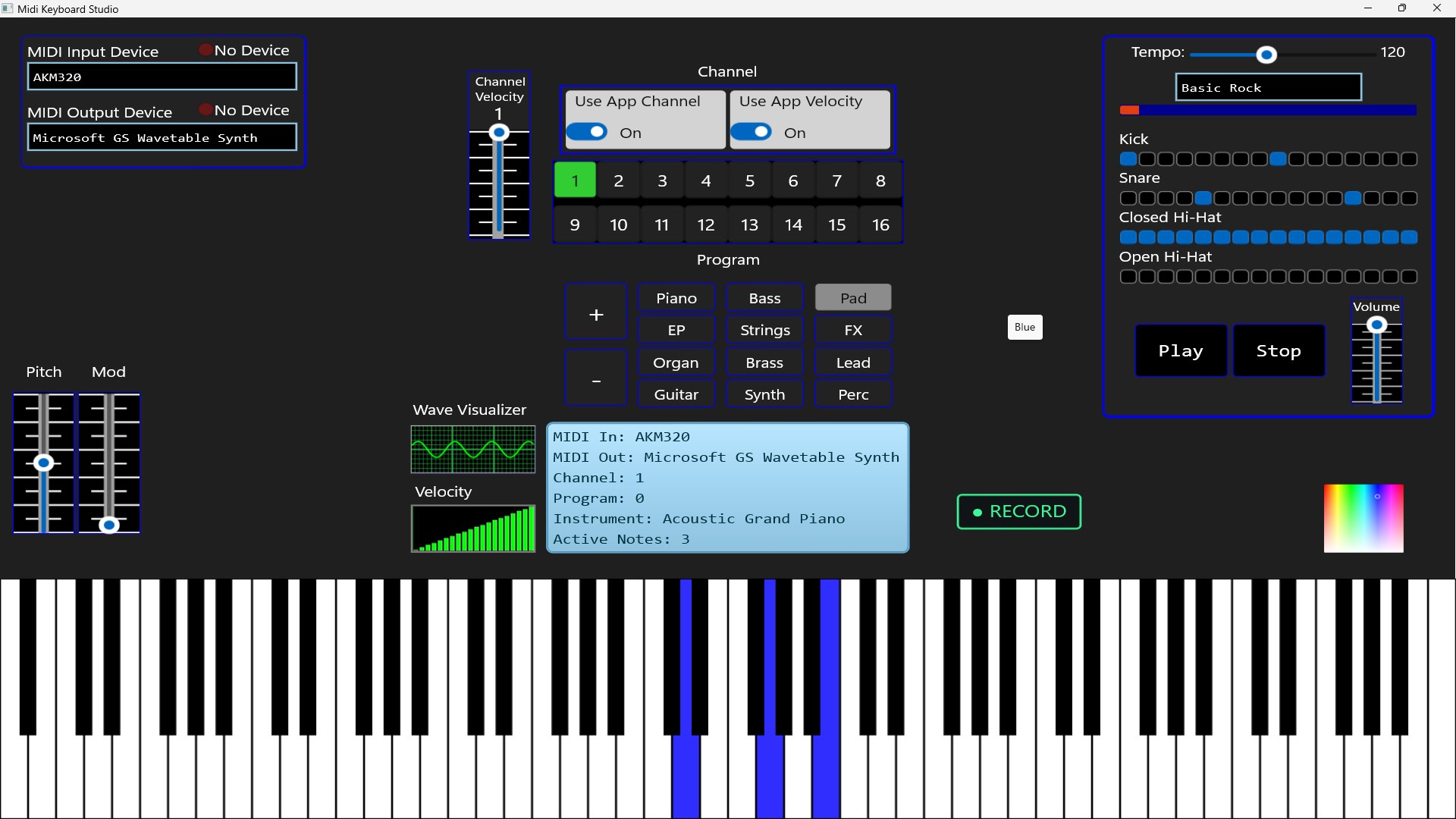Toggle the first Snare step
The height and width of the screenshot is (819, 1456).
coord(1128,199)
